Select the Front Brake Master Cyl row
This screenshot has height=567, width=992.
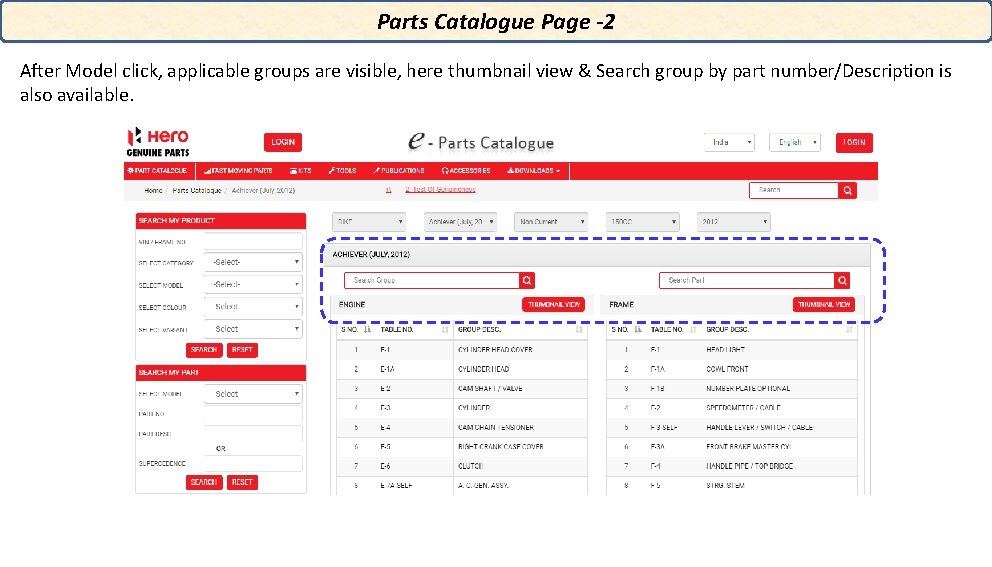coord(732,447)
